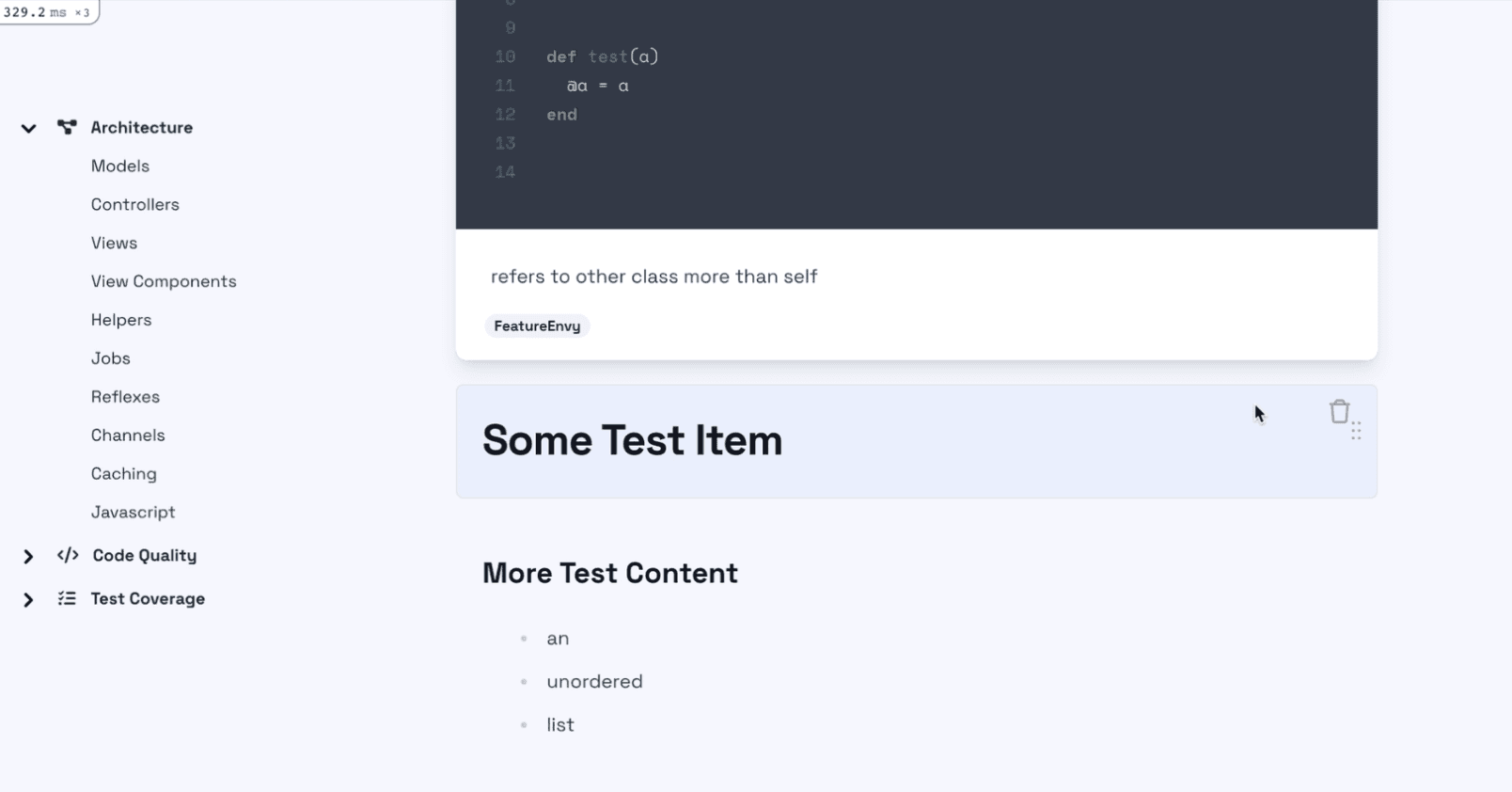Viewport: 1512px width, 792px height.
Task: Expand the Code Quality section
Action: click(28, 556)
